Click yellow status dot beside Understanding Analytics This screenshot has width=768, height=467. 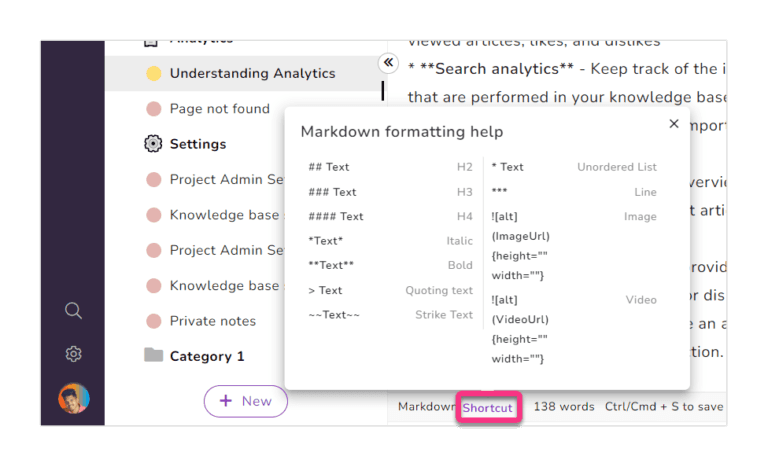pos(153,73)
